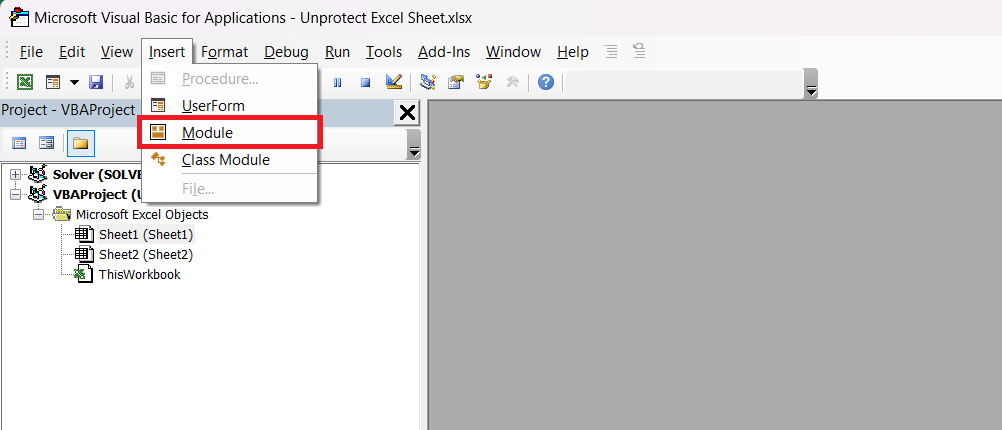
Task: Click the Indent icon beside Help menu
Action: [611, 51]
